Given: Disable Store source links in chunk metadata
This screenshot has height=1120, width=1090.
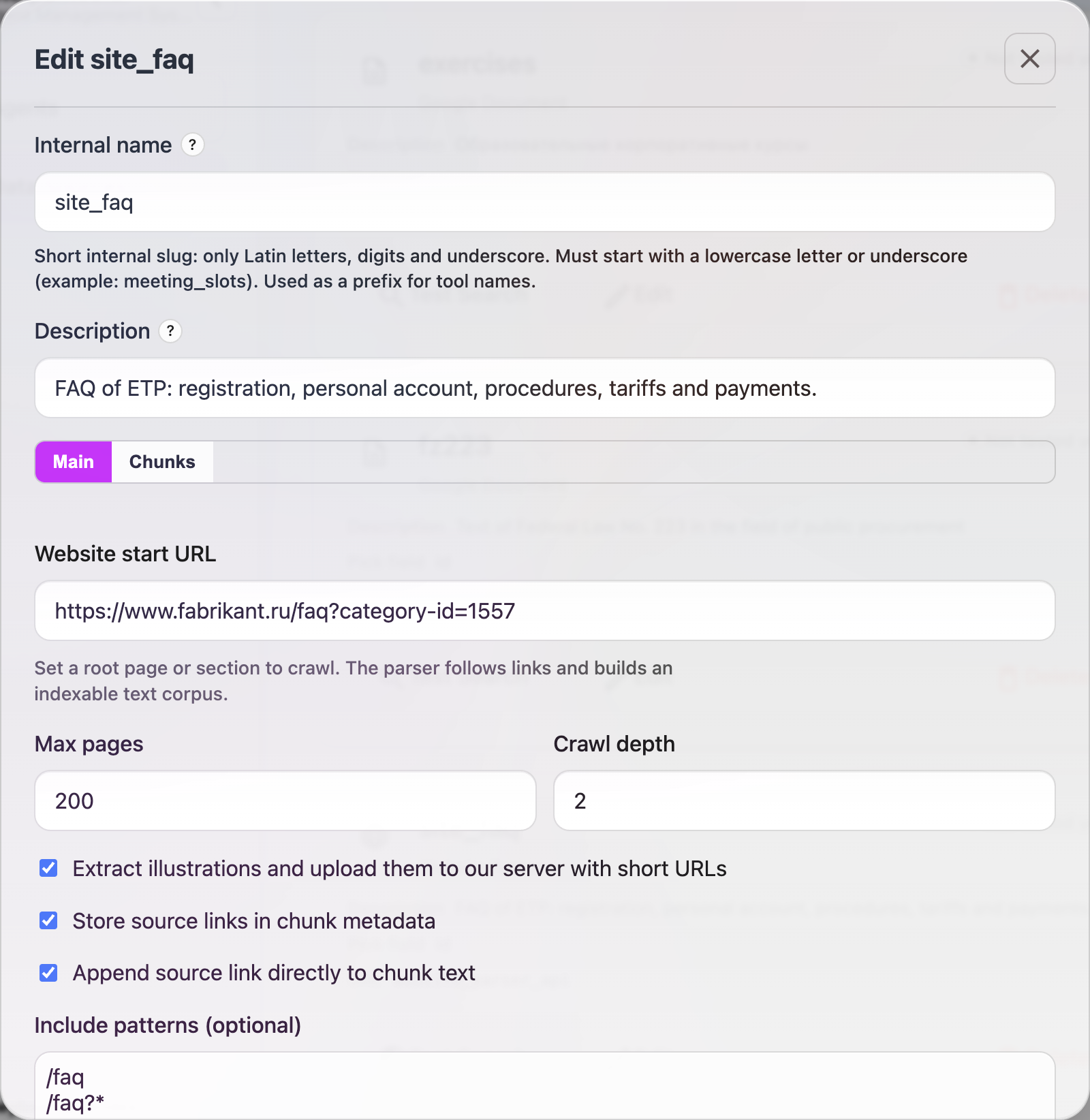Looking at the screenshot, I should click(48, 920).
